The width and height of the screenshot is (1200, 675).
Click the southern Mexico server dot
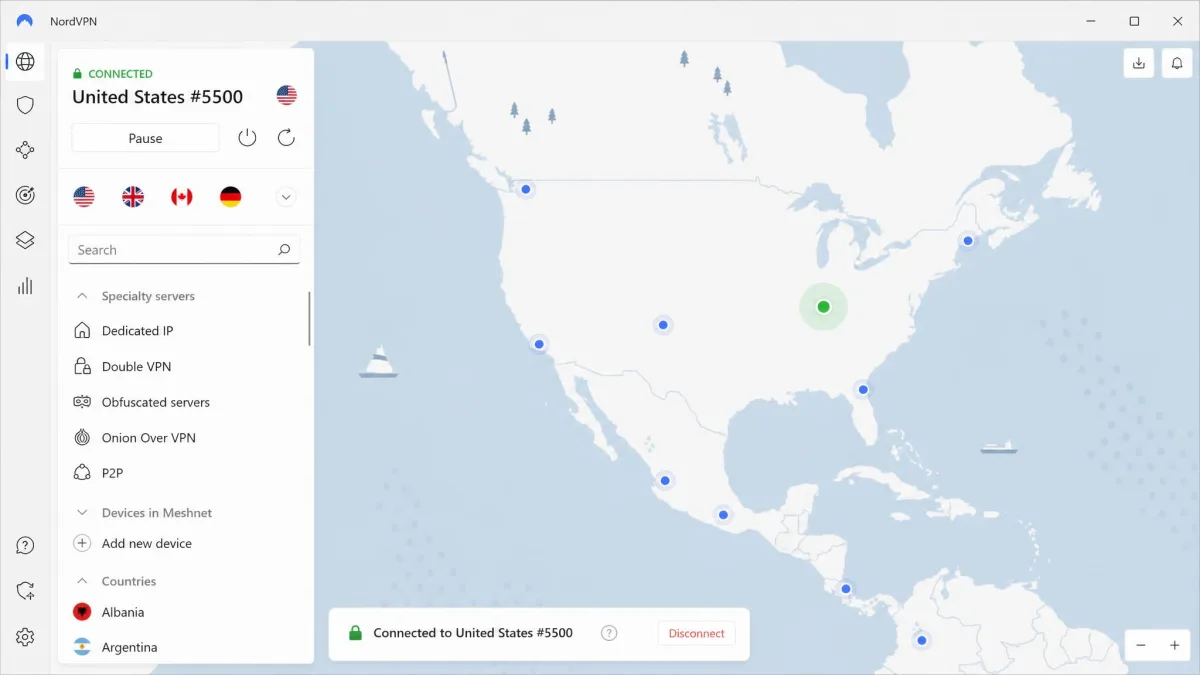click(723, 515)
